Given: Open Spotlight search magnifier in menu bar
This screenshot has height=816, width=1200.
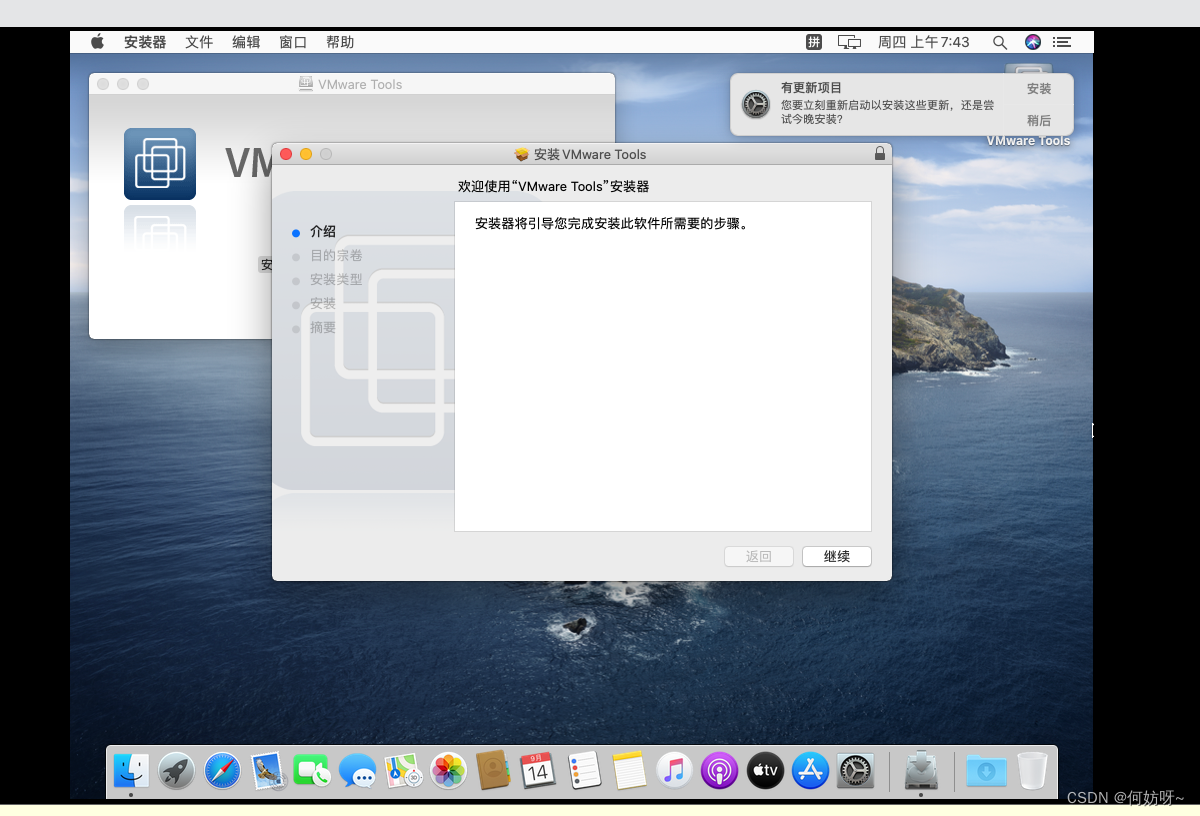Looking at the screenshot, I should (999, 42).
